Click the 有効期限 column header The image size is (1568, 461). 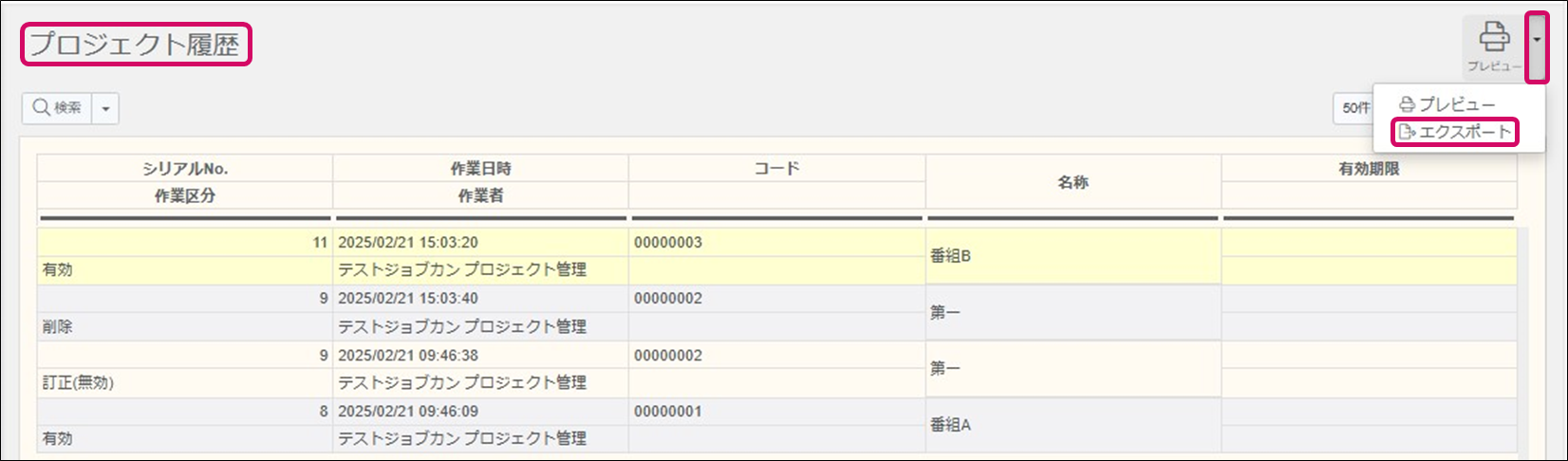1369,169
